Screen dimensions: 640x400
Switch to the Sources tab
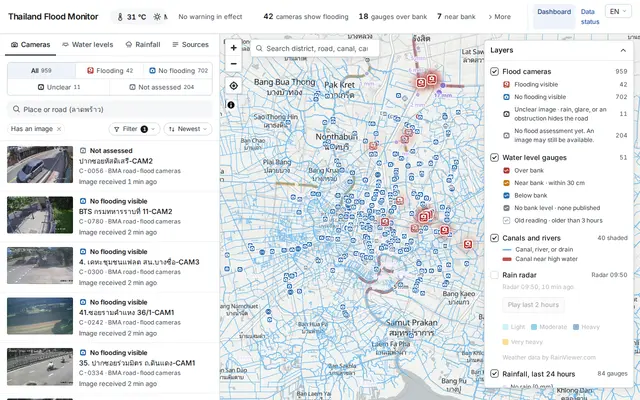coord(191,44)
